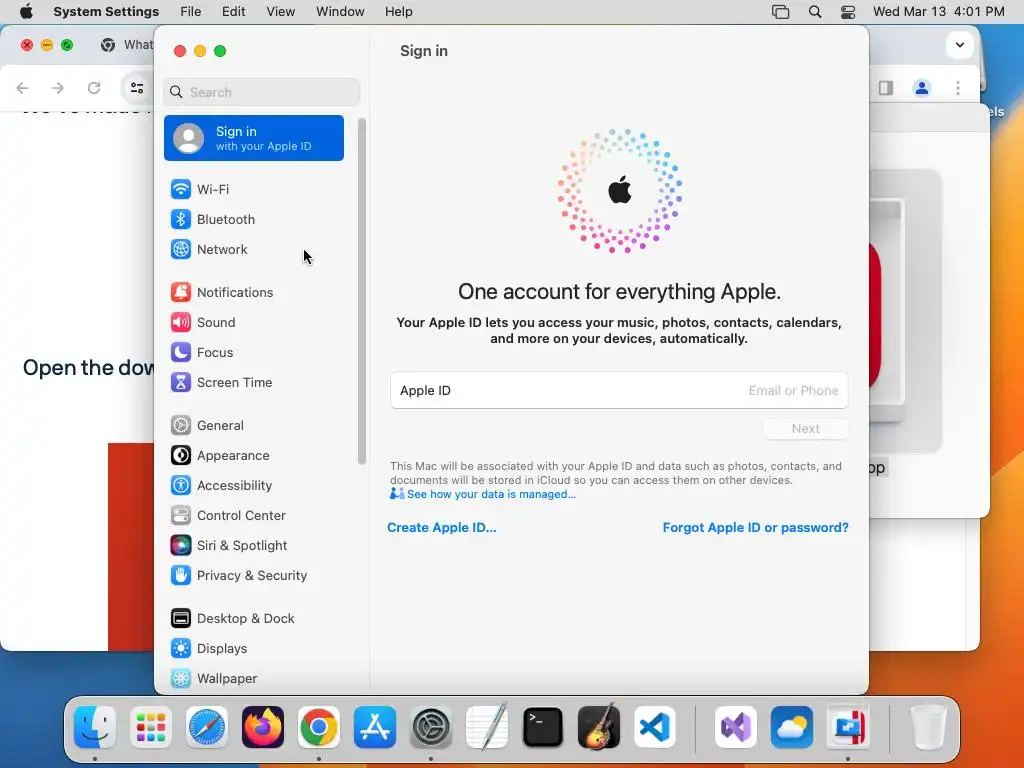Open Spotlight search in menu bar

(x=814, y=12)
